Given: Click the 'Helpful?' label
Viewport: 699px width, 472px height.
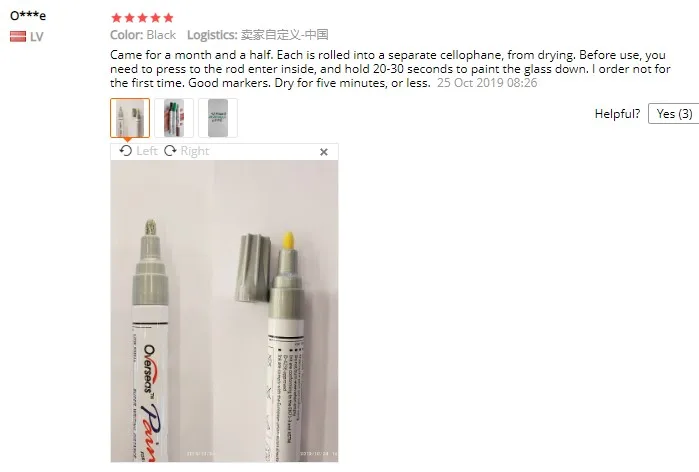Looking at the screenshot, I should pyautogui.click(x=617, y=114).
